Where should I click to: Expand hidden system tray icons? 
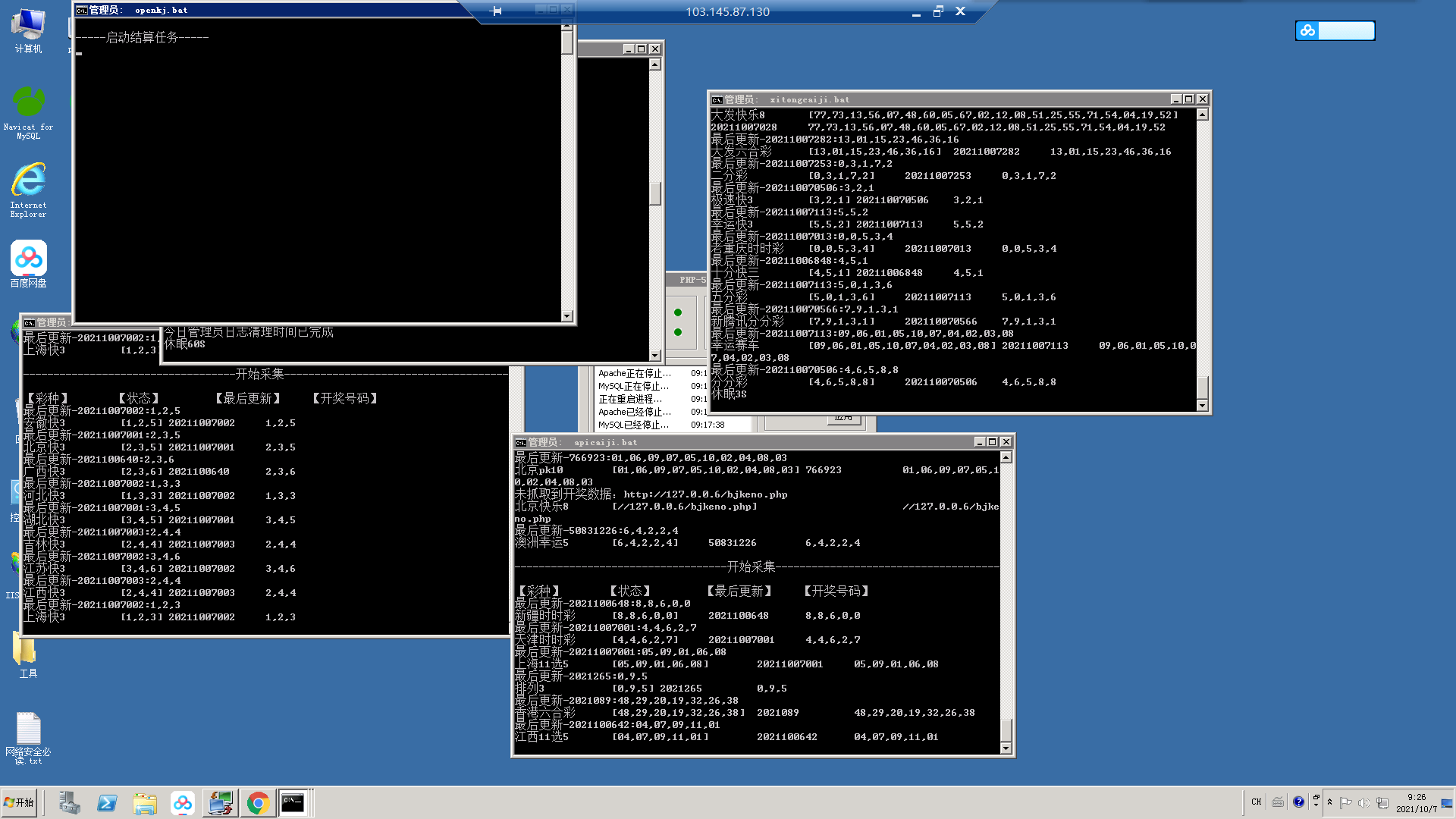pos(1329,802)
